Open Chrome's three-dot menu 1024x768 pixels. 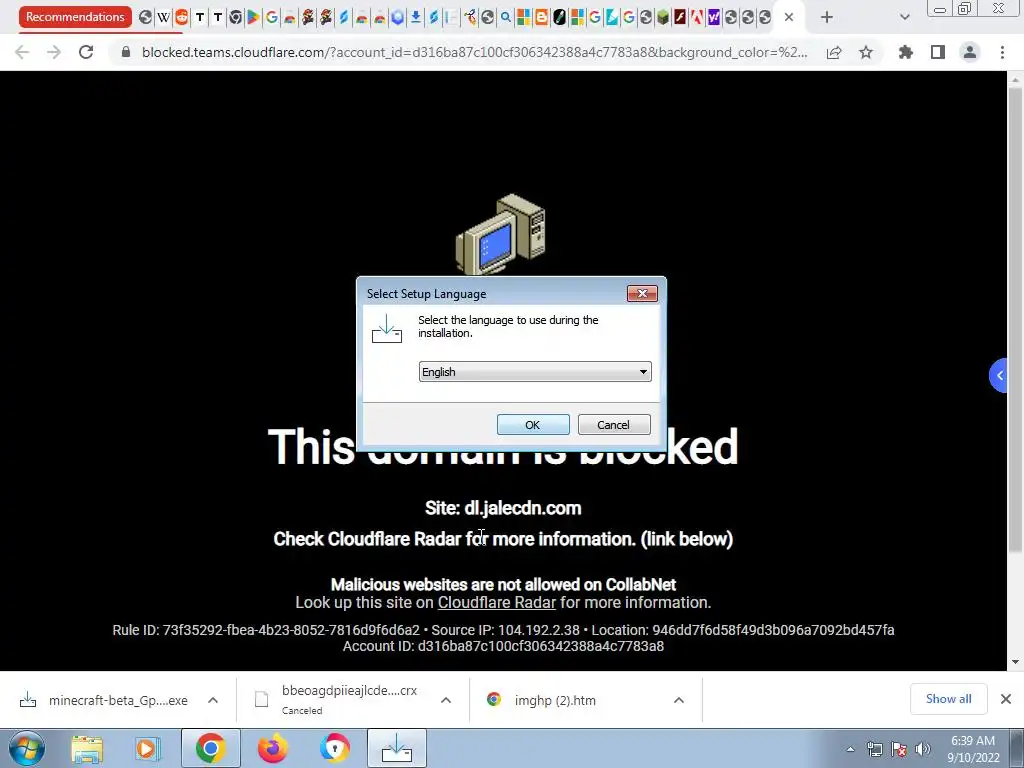pyautogui.click(x=1002, y=52)
